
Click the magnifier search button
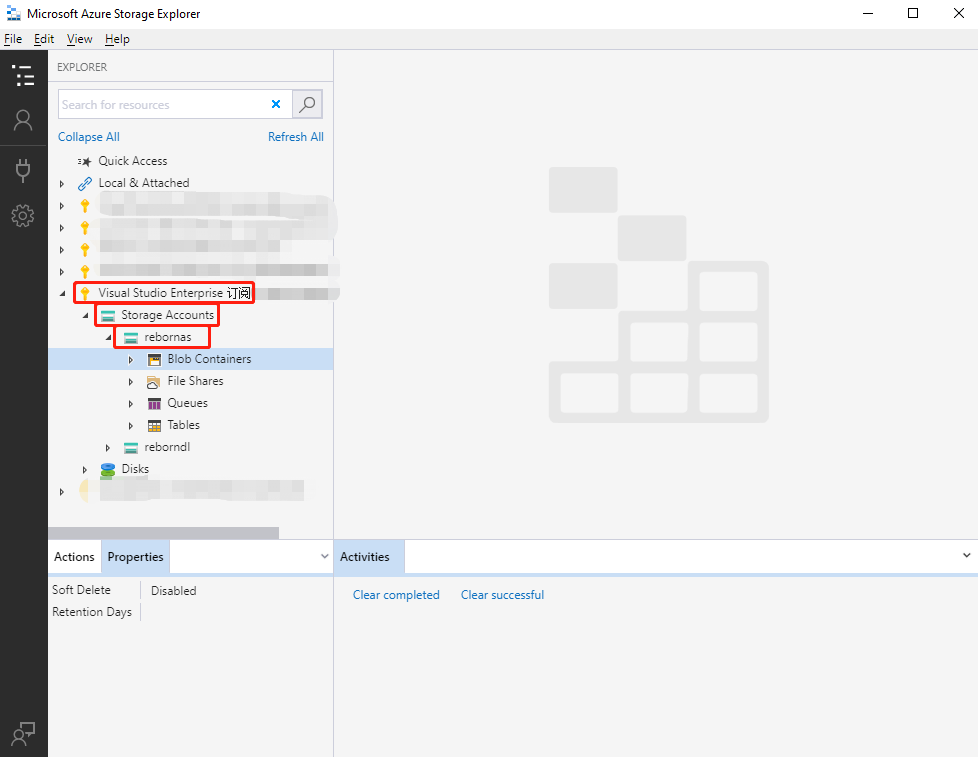click(x=308, y=104)
